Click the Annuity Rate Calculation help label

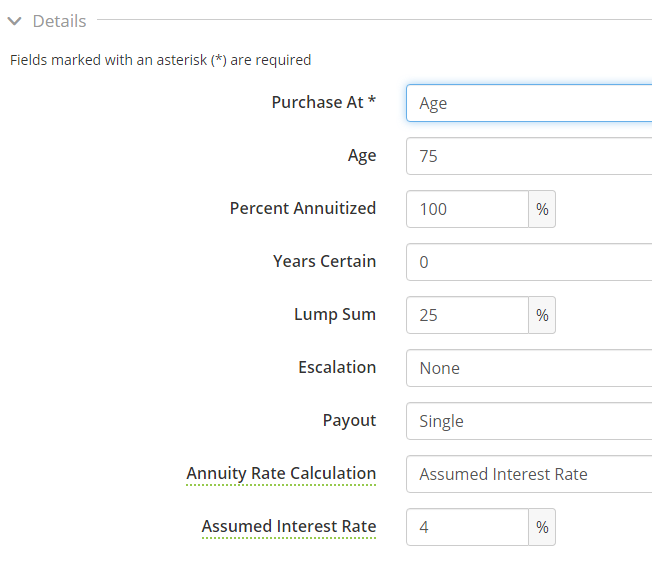coord(281,474)
